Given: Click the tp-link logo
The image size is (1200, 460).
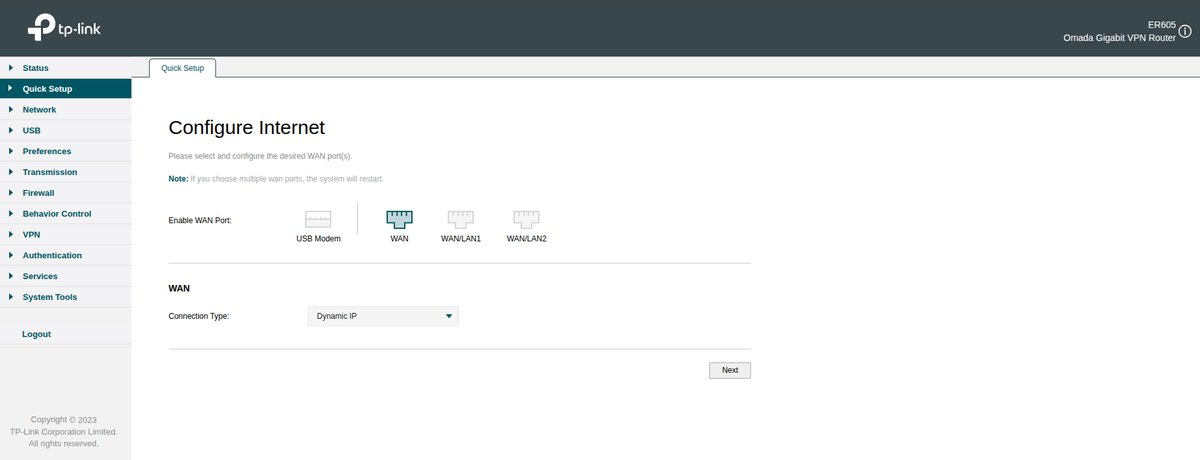Looking at the screenshot, I should click(64, 27).
